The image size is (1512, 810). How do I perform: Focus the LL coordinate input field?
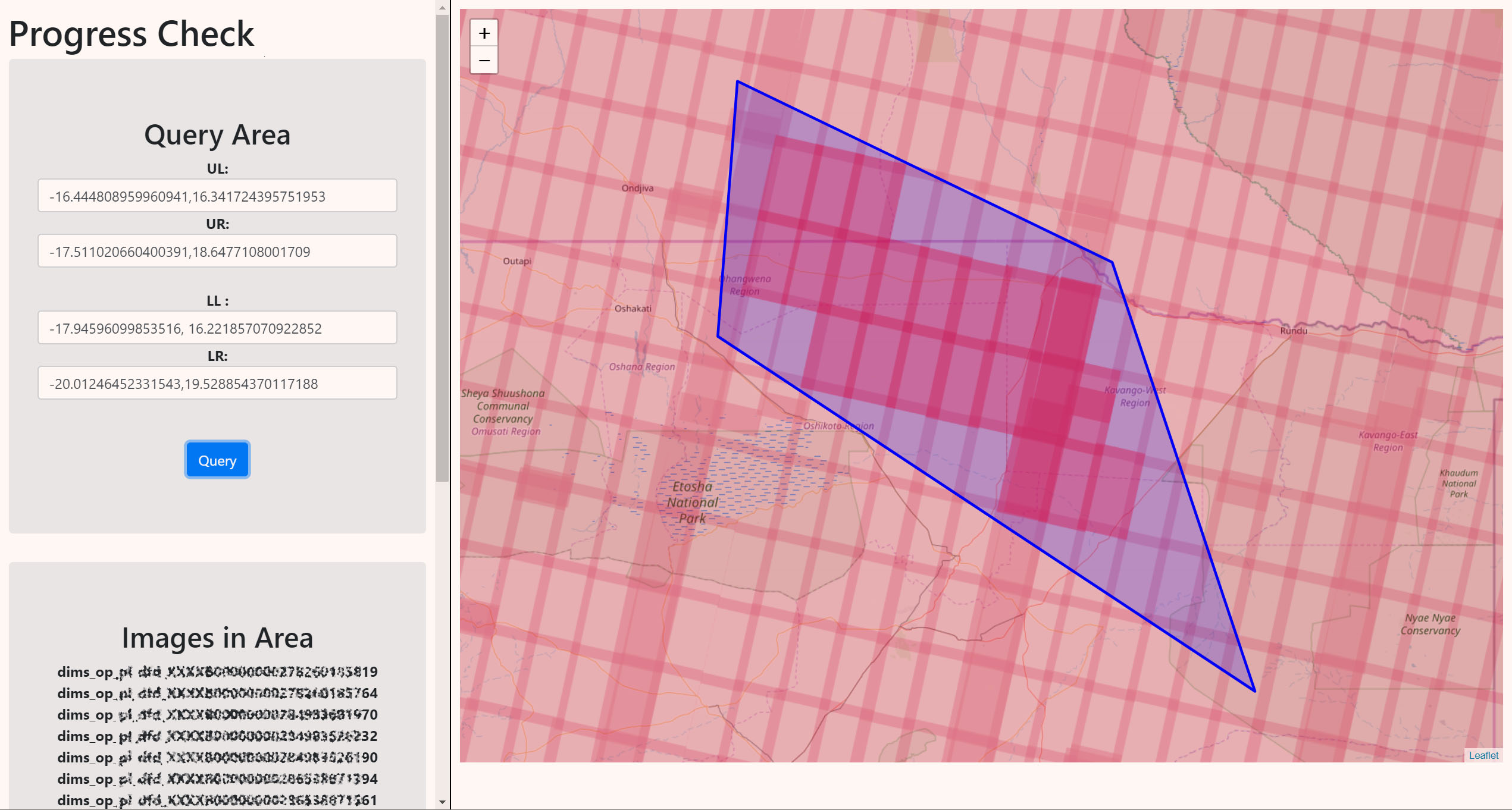click(x=217, y=328)
